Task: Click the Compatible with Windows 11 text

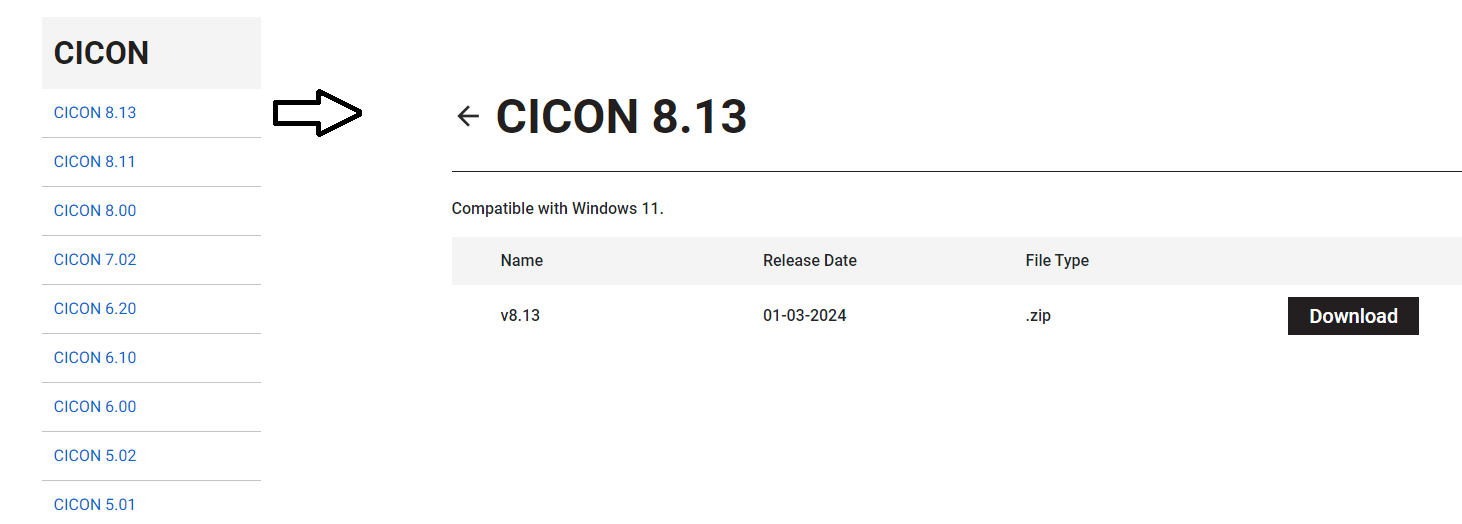Action: pyautogui.click(x=558, y=209)
